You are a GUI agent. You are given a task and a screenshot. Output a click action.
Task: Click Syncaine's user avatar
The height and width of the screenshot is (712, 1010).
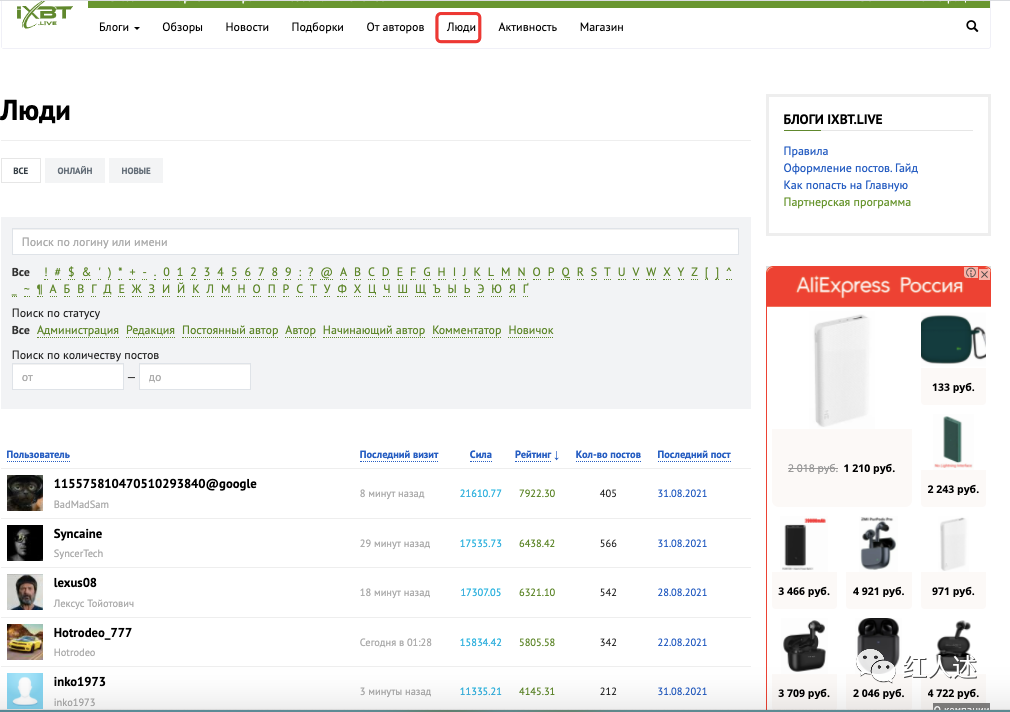click(x=25, y=543)
